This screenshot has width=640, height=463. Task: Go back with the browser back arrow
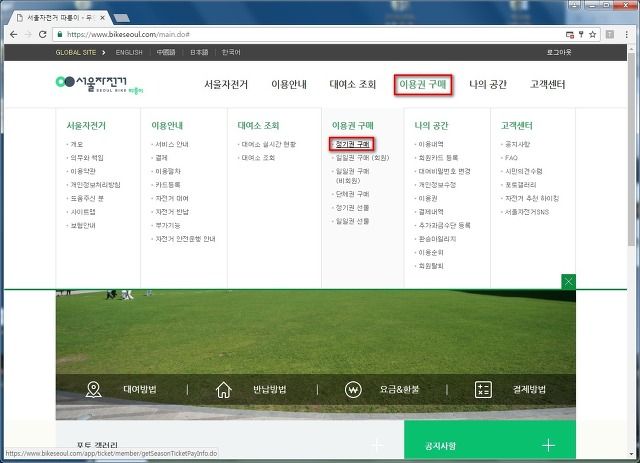[x=13, y=34]
